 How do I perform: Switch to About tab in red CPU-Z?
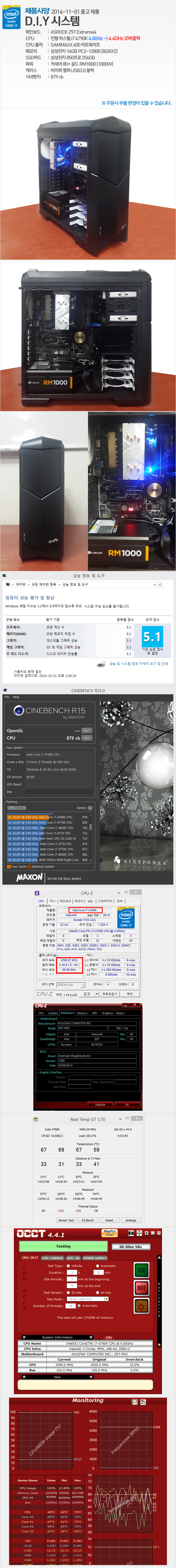[x=120, y=1013]
